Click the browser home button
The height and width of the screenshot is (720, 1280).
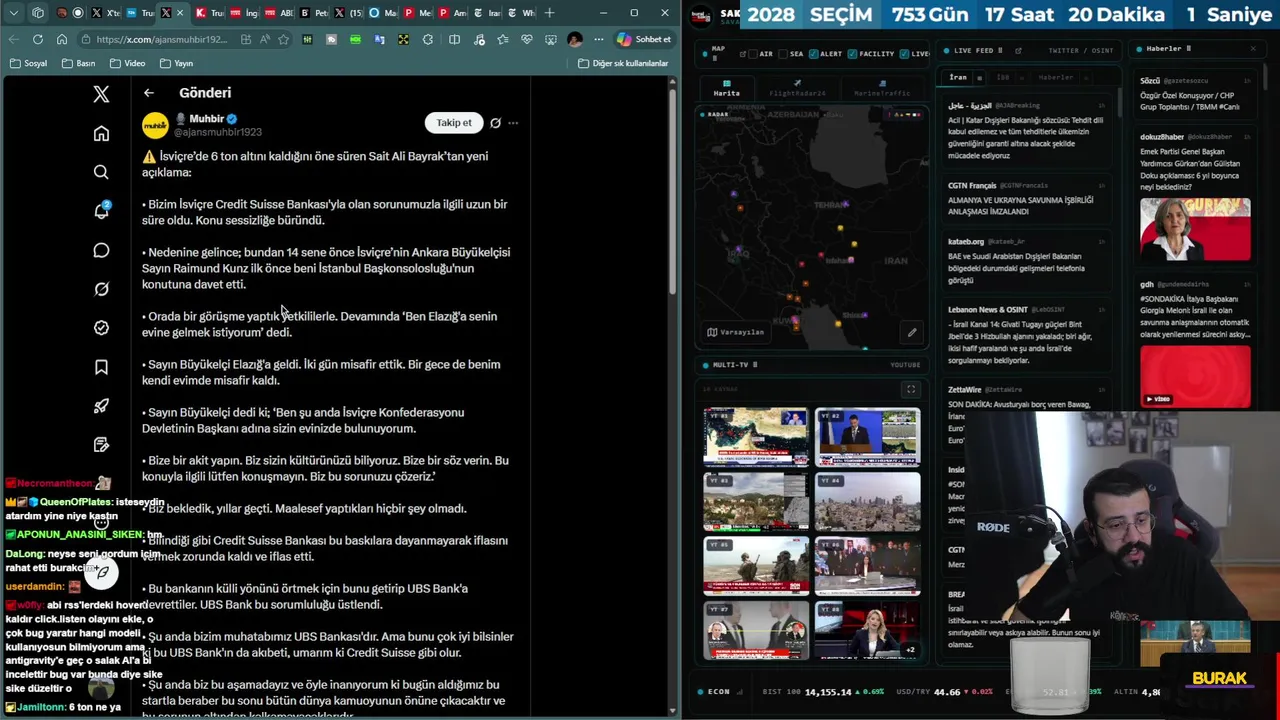62,39
